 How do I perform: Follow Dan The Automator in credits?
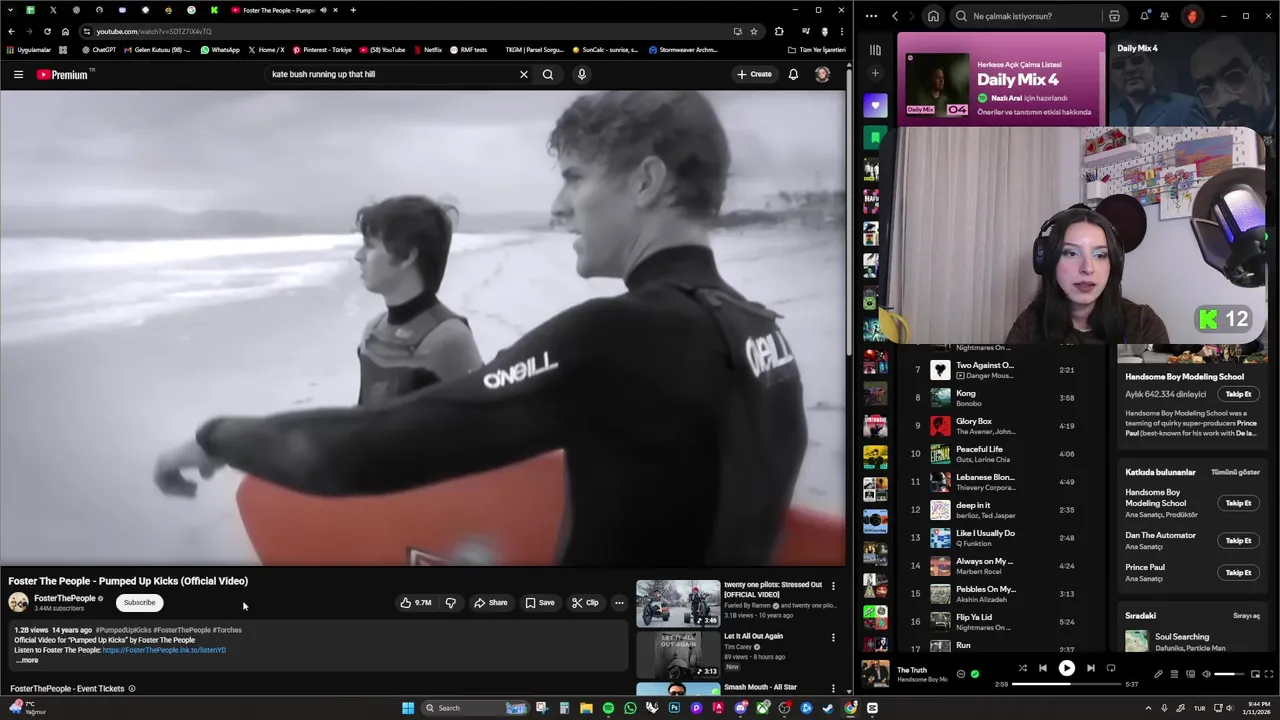click(x=1238, y=540)
